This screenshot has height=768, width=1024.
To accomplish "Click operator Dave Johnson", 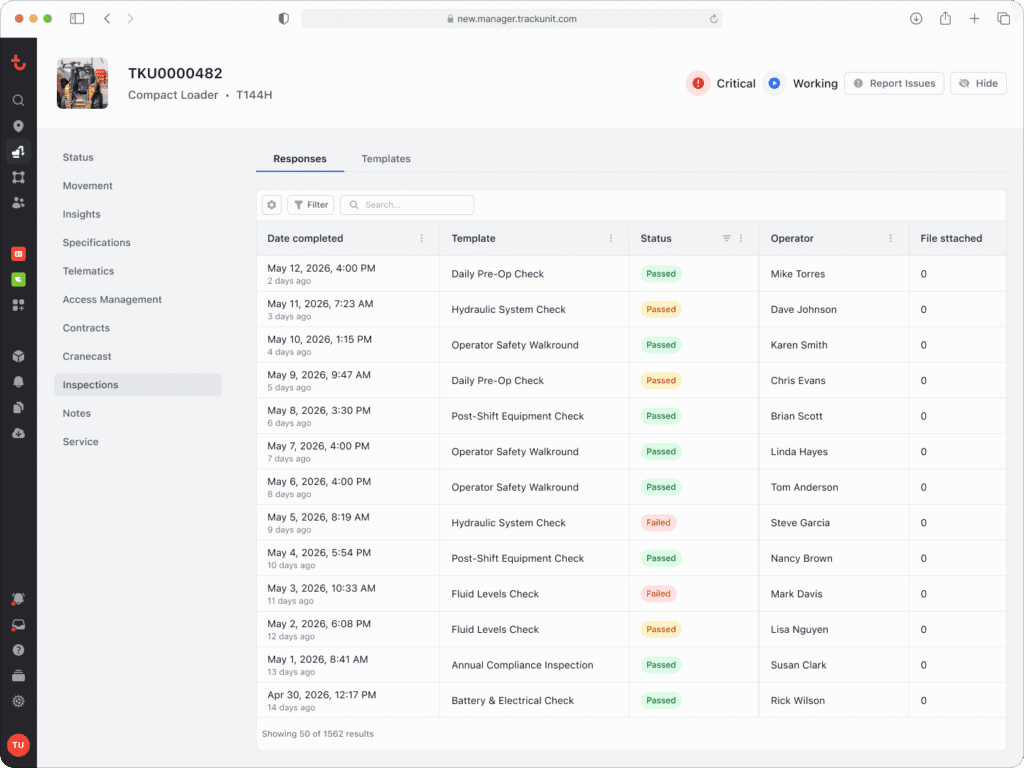I will [x=803, y=310].
